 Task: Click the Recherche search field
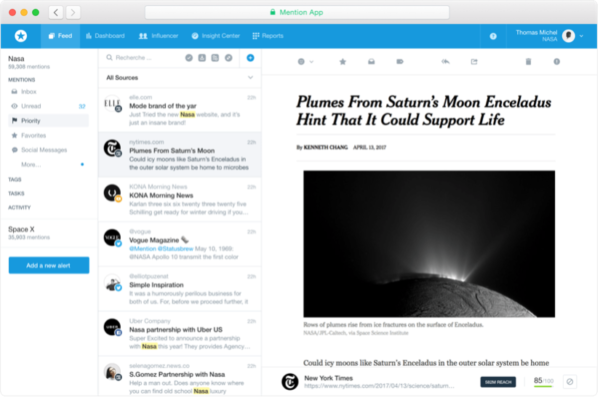(143, 58)
